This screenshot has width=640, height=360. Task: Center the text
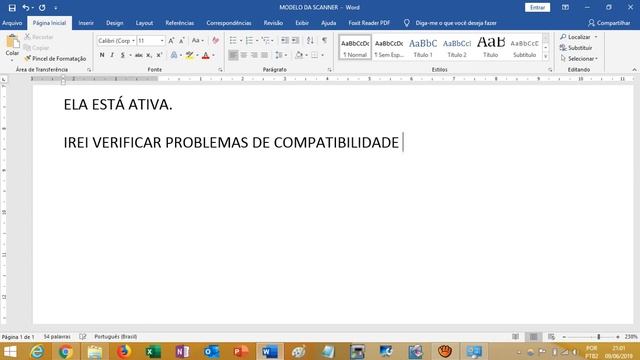(x=244, y=55)
